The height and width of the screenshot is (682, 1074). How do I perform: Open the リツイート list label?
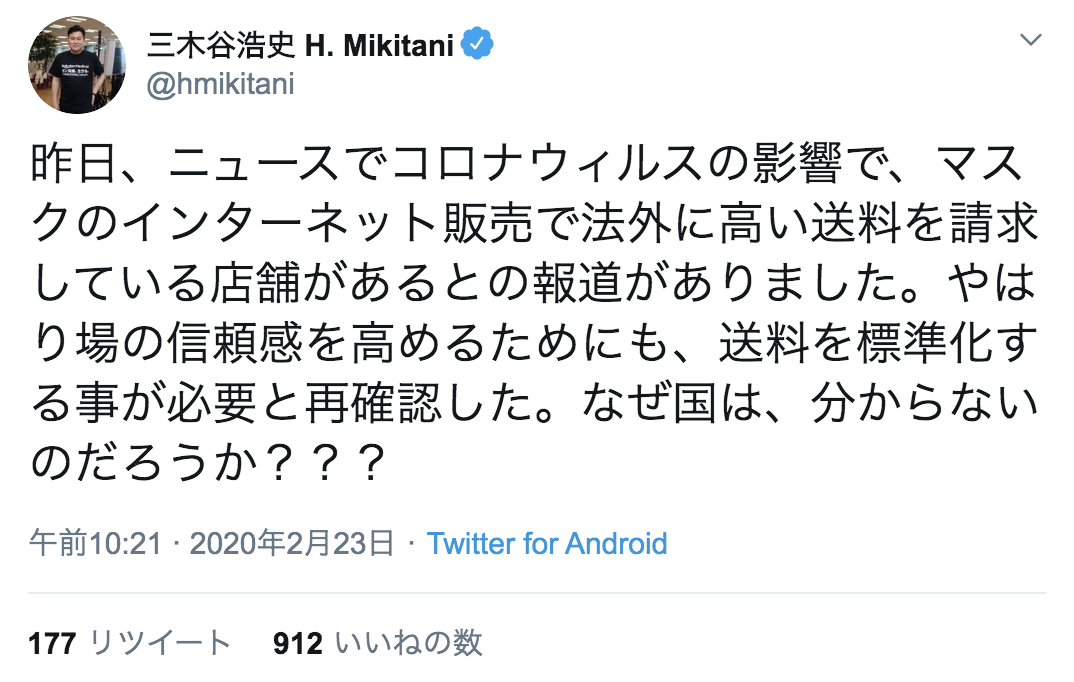pos(160,643)
